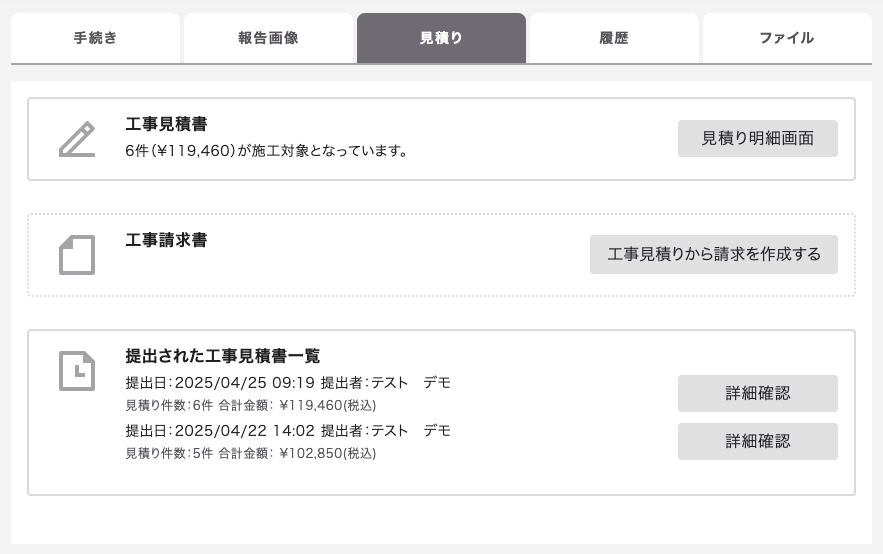Click 詳細確認 for the 2025/04/22 submission
Screen dimensions: 883x554
tap(757, 441)
